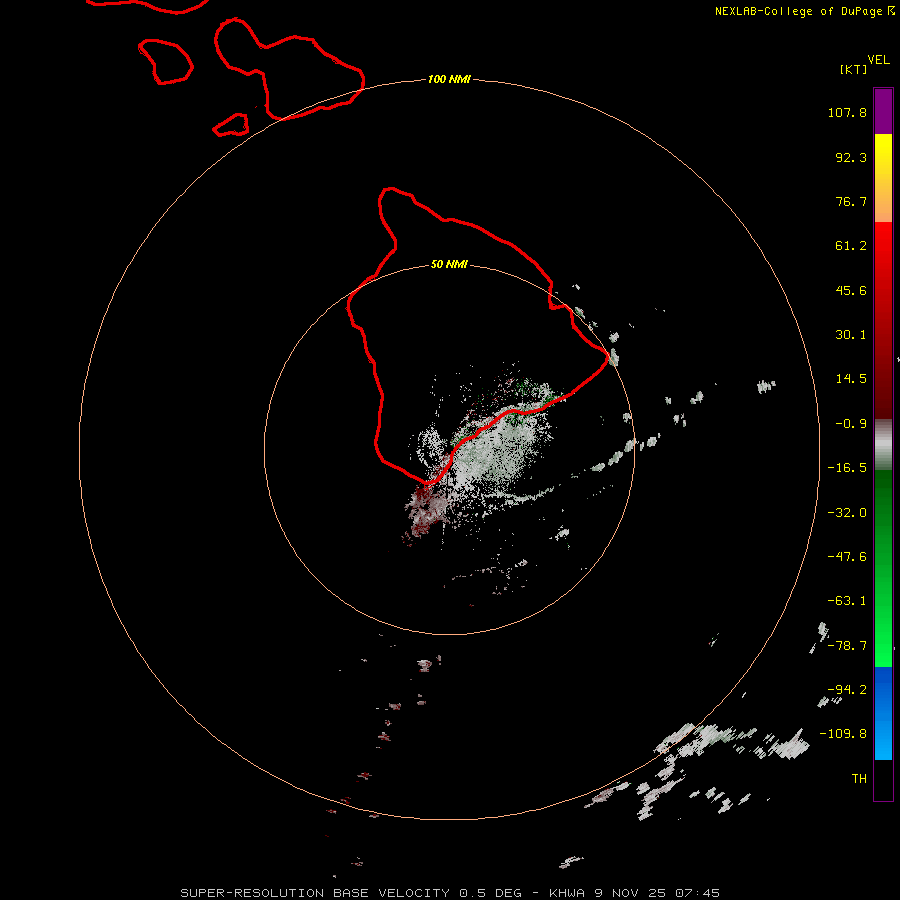Click the purple segment of the velocity color bar
900x900 pixels.
(x=883, y=111)
